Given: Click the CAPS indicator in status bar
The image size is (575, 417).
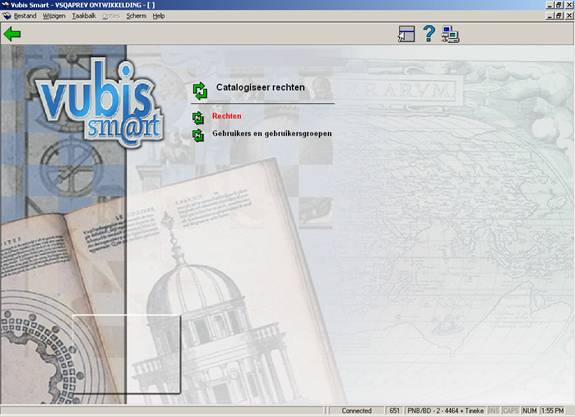Looking at the screenshot, I should (x=510, y=411).
